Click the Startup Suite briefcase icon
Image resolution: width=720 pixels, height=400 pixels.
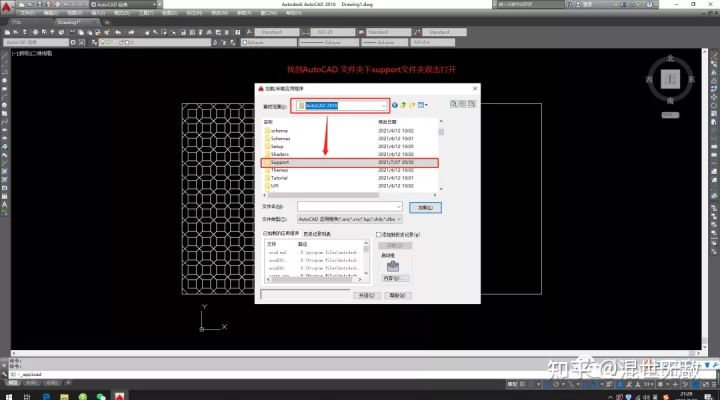pyautogui.click(x=395, y=266)
